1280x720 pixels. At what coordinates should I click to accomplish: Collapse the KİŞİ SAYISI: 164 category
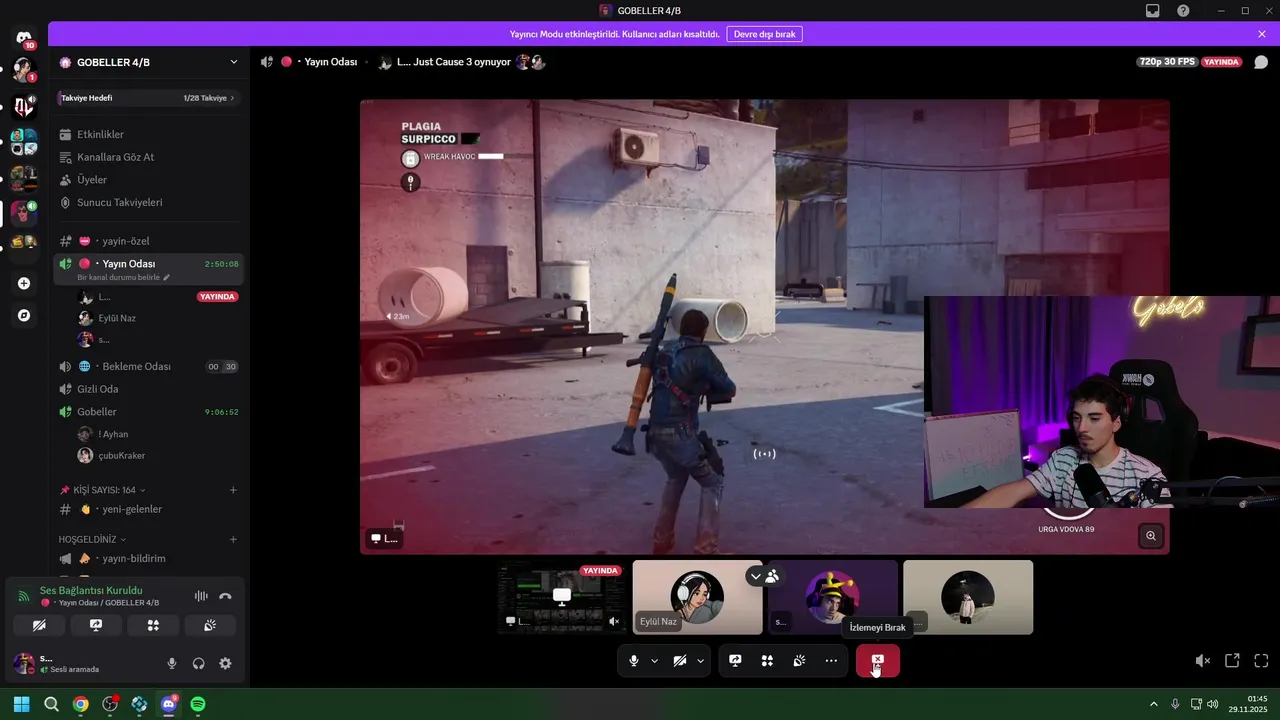(103, 490)
